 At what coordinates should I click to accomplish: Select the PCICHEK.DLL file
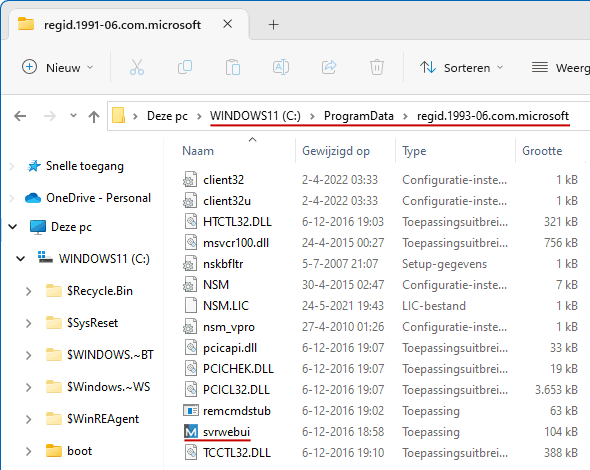[x=238, y=369]
